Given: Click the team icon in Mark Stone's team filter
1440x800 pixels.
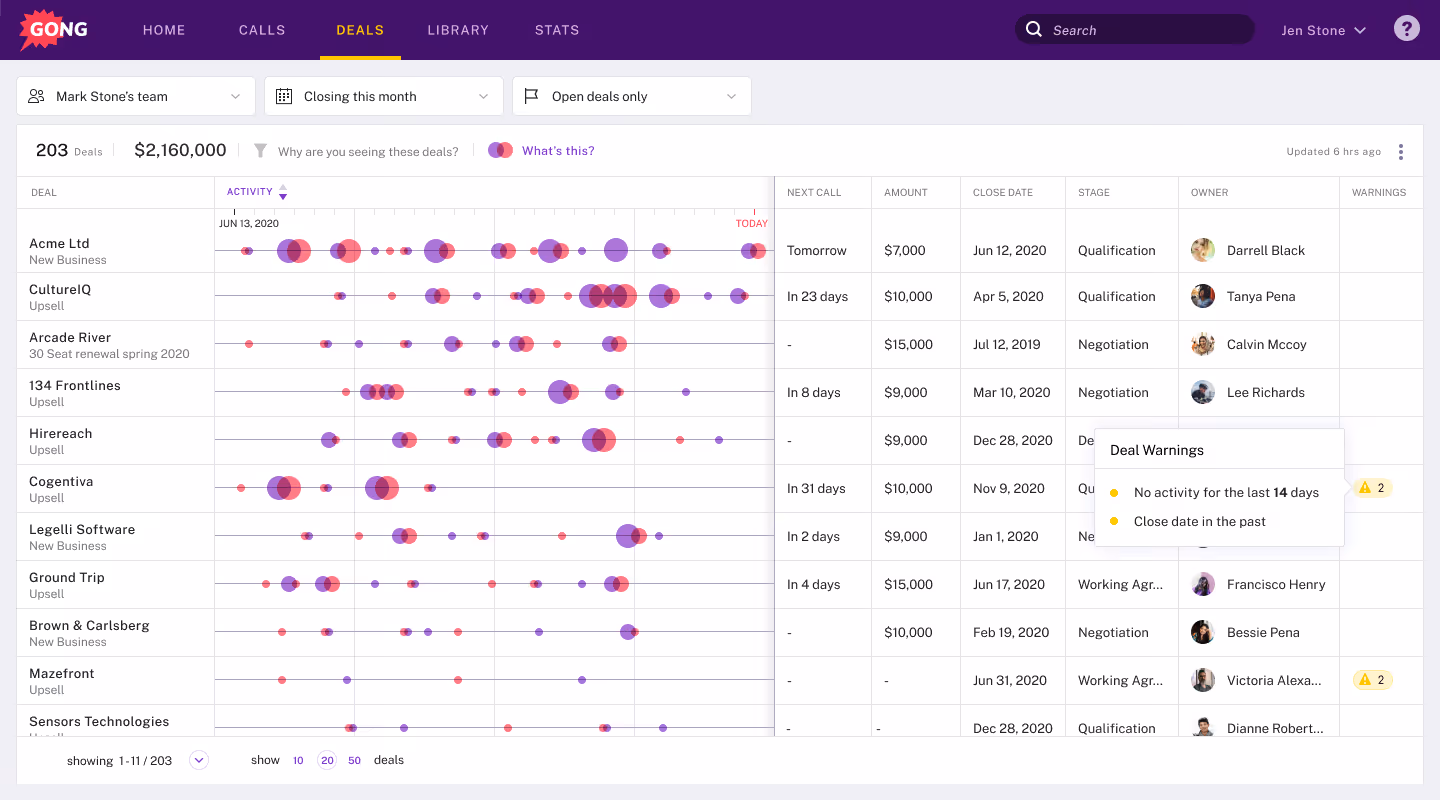Looking at the screenshot, I should click(36, 95).
